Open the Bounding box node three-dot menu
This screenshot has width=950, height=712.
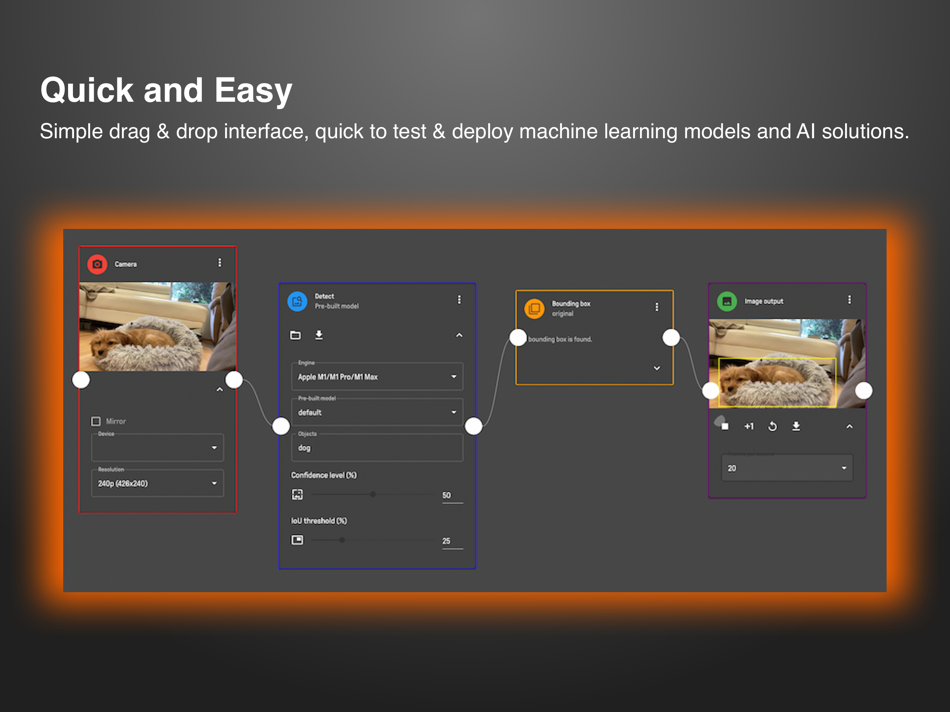tap(657, 307)
